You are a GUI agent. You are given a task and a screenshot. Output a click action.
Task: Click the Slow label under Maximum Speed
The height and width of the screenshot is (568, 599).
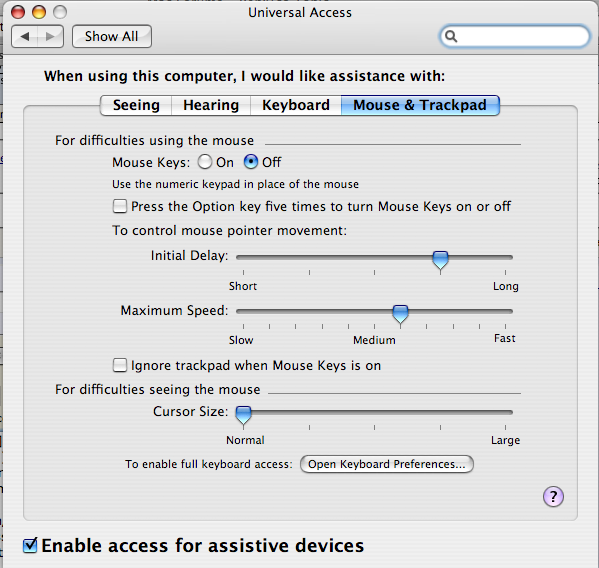tap(241, 340)
